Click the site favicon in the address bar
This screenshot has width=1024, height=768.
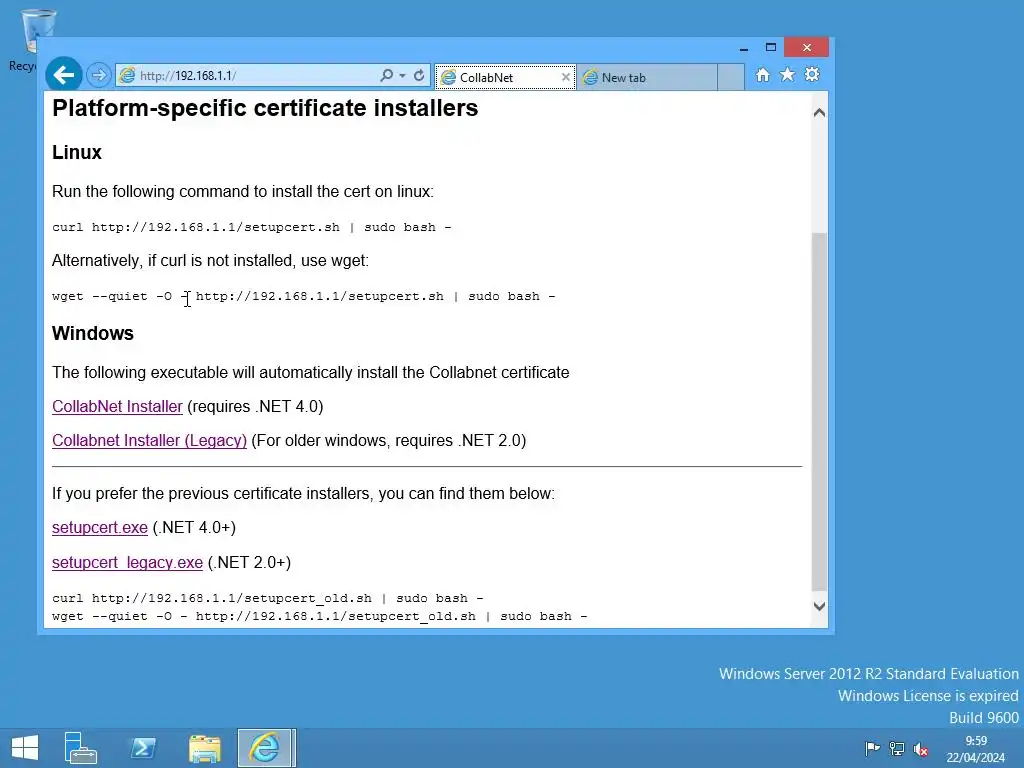tap(127, 76)
